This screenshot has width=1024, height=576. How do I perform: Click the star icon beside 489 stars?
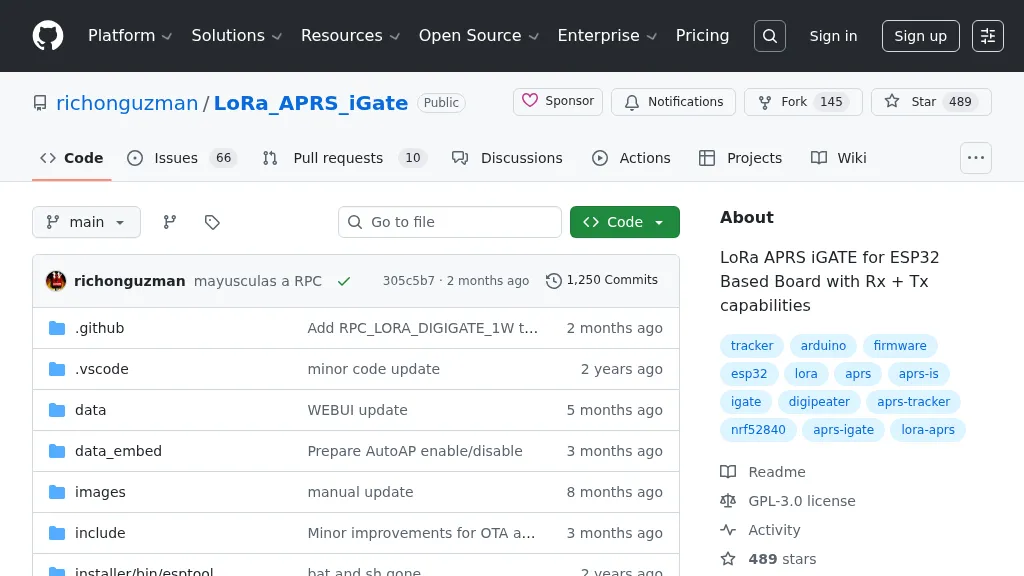[x=728, y=559]
